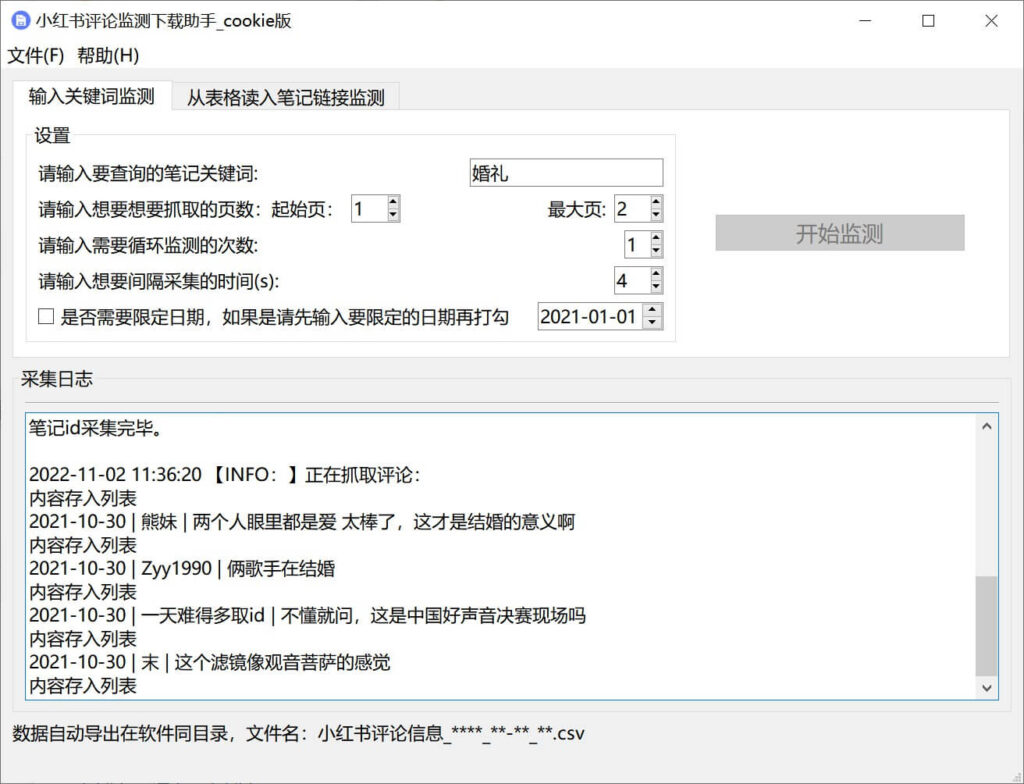Click log comment by 熊妹
The width and height of the screenshot is (1024, 784).
pyautogui.click(x=302, y=522)
